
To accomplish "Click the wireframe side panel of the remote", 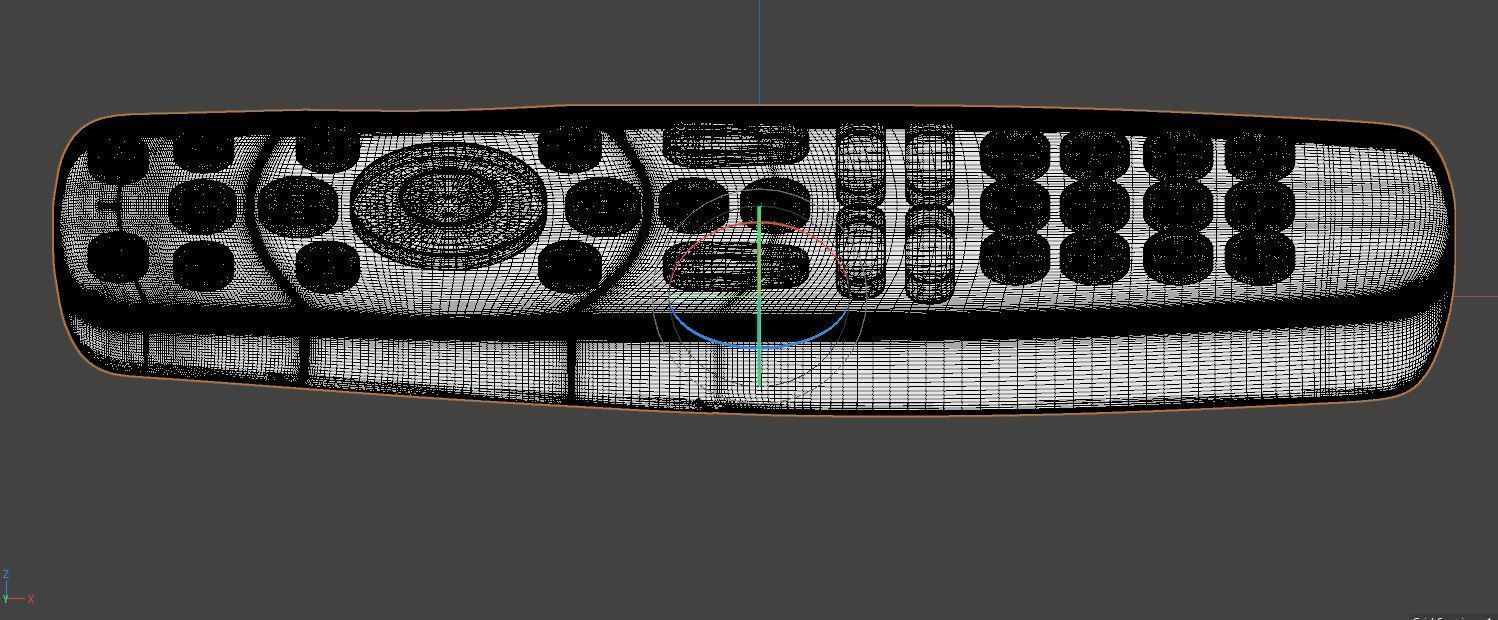I will [x=400, y=360].
